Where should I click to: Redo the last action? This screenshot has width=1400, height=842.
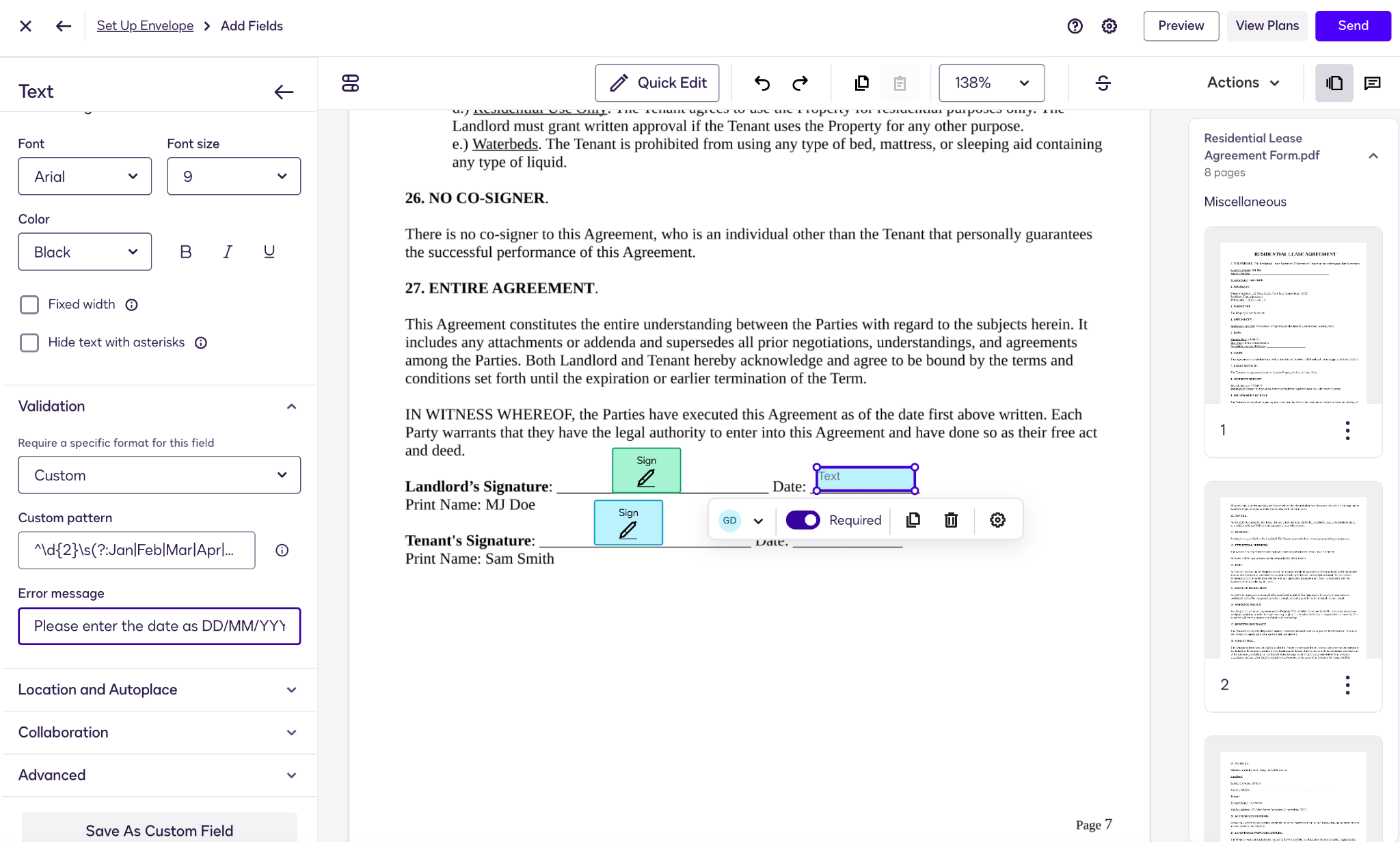[800, 83]
